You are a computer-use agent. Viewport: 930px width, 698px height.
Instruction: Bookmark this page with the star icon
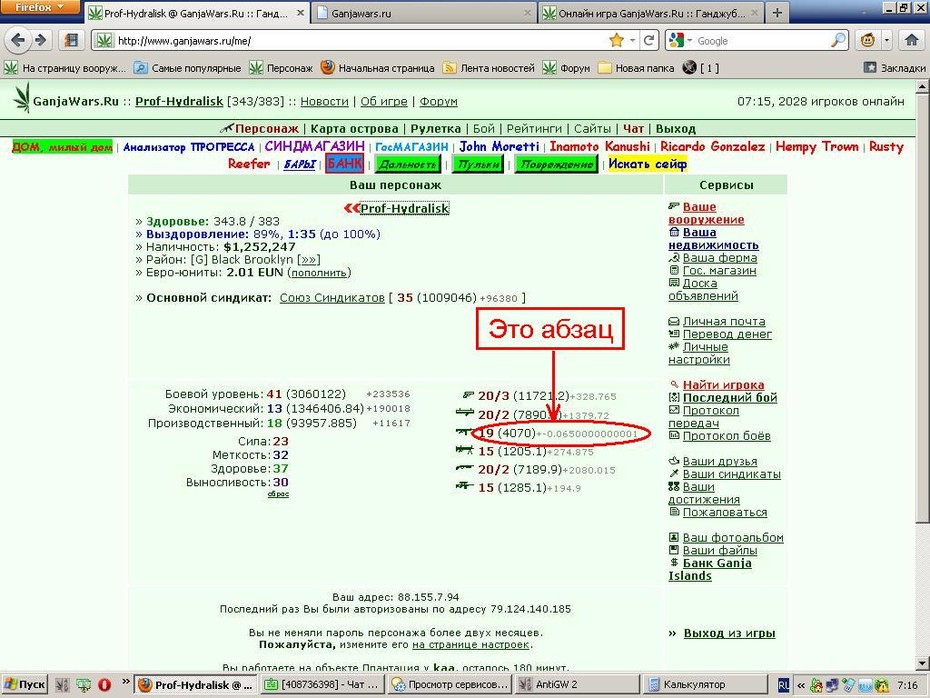click(616, 40)
